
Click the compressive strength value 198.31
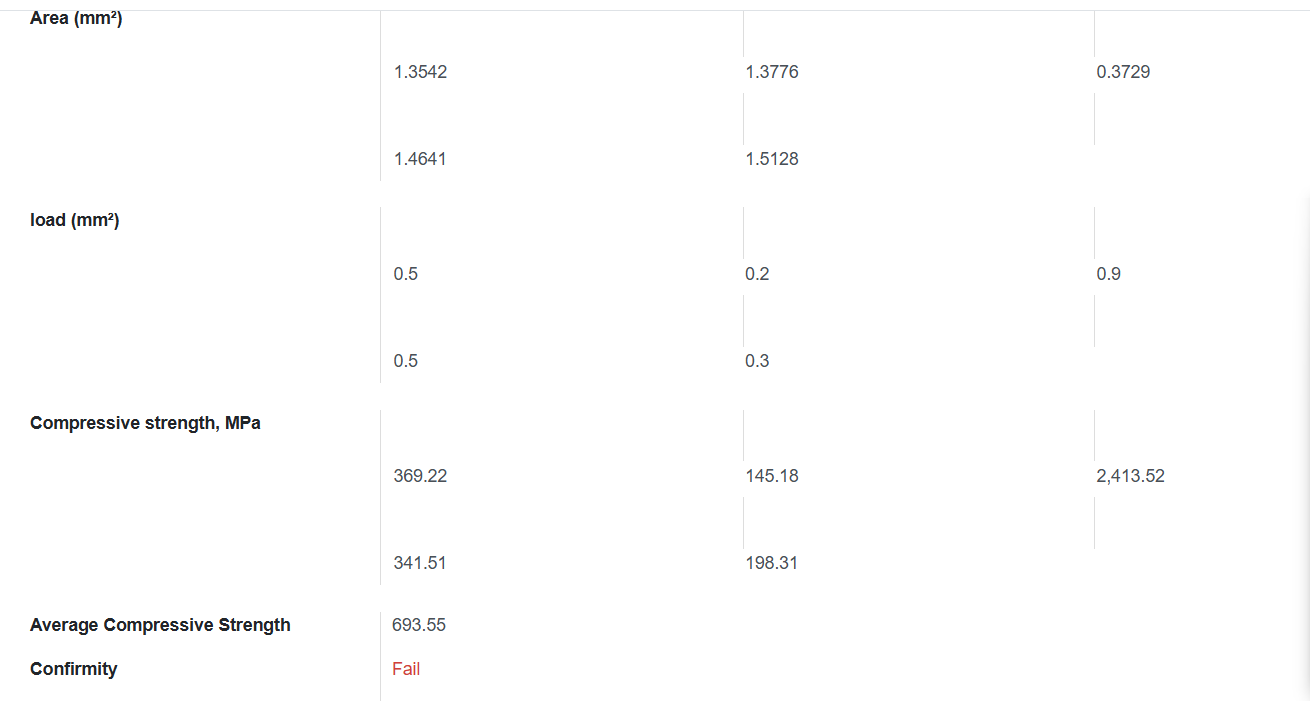771,563
